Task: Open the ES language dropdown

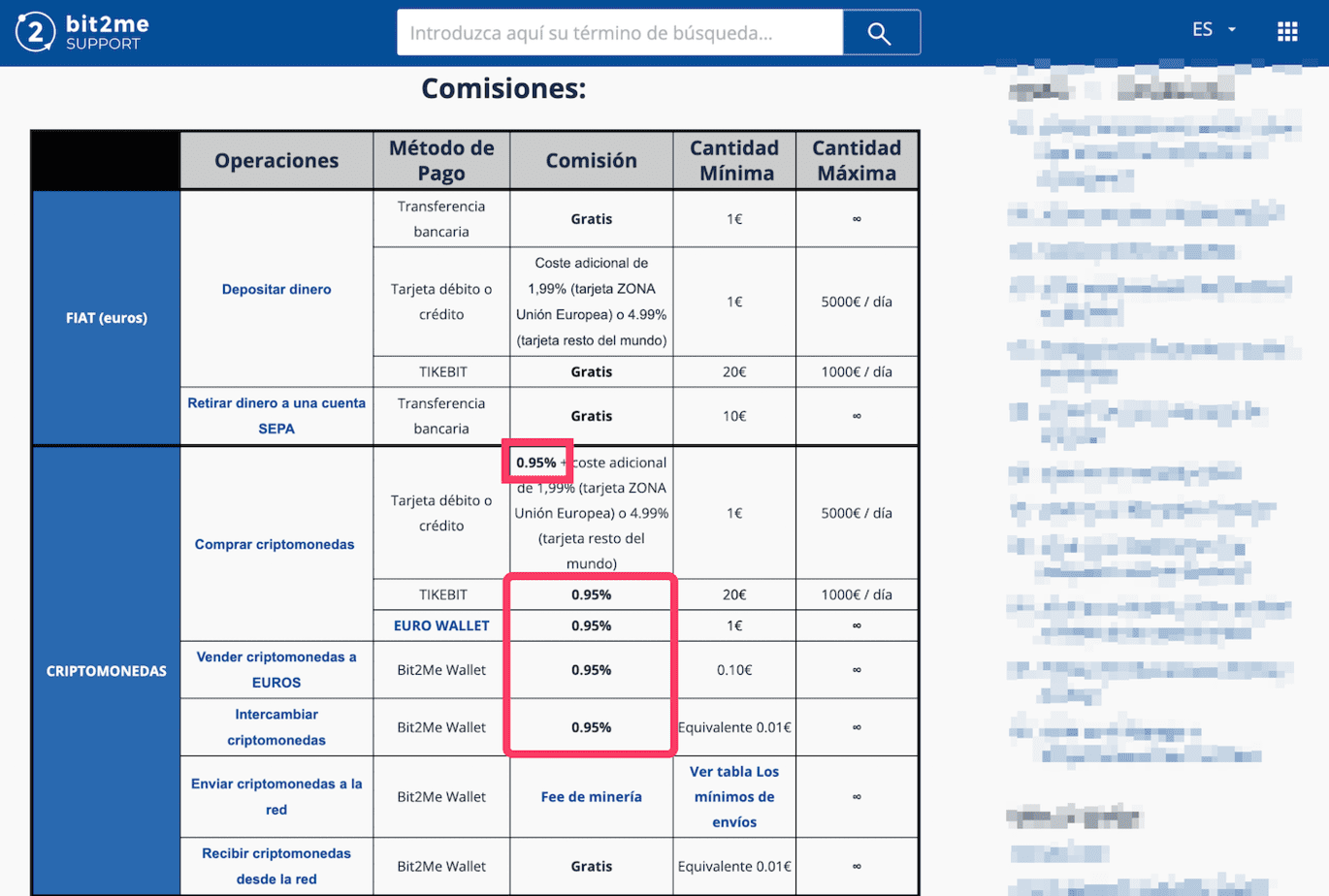Action: pos(1214,30)
